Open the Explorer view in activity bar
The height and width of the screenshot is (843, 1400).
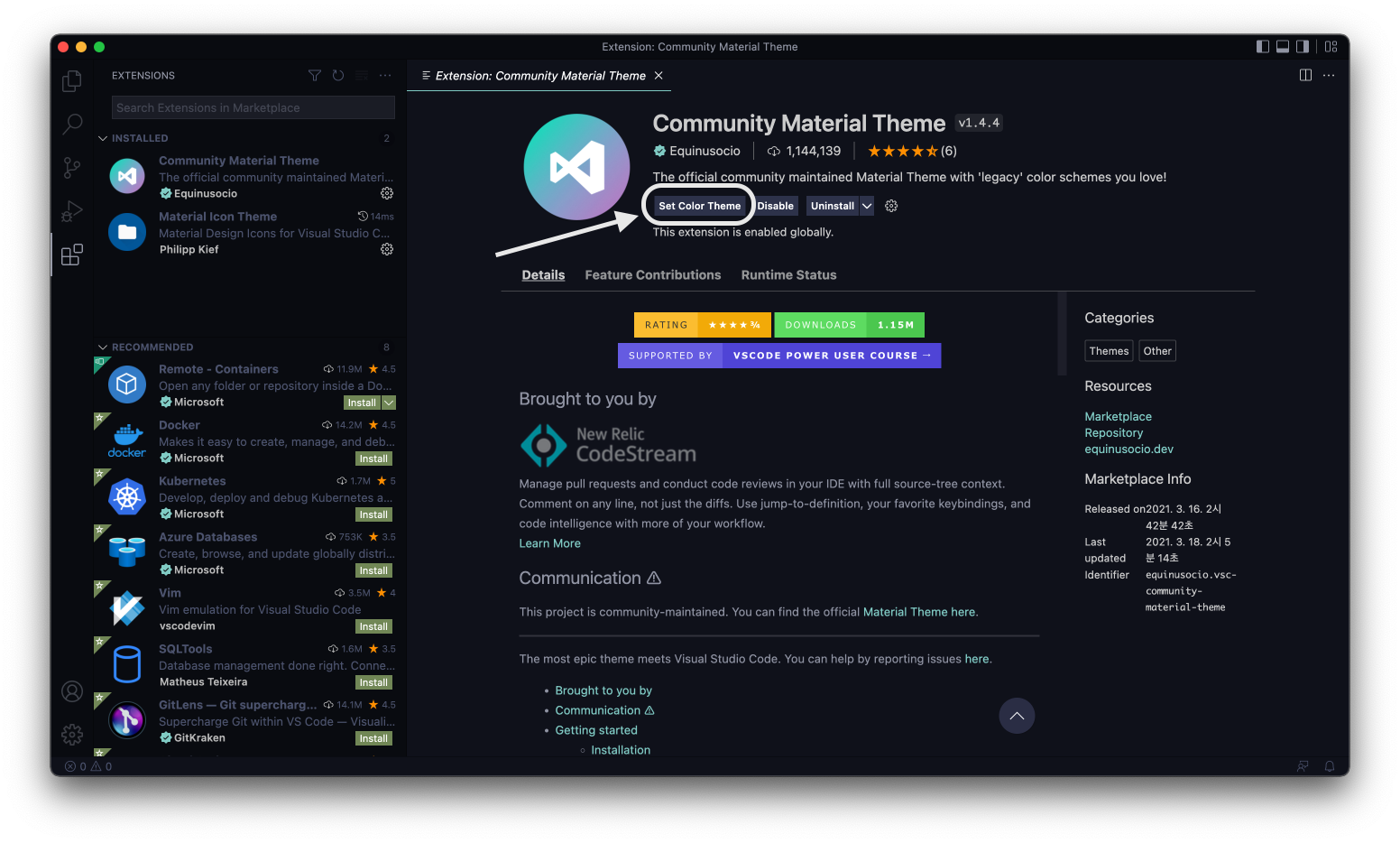click(x=72, y=81)
